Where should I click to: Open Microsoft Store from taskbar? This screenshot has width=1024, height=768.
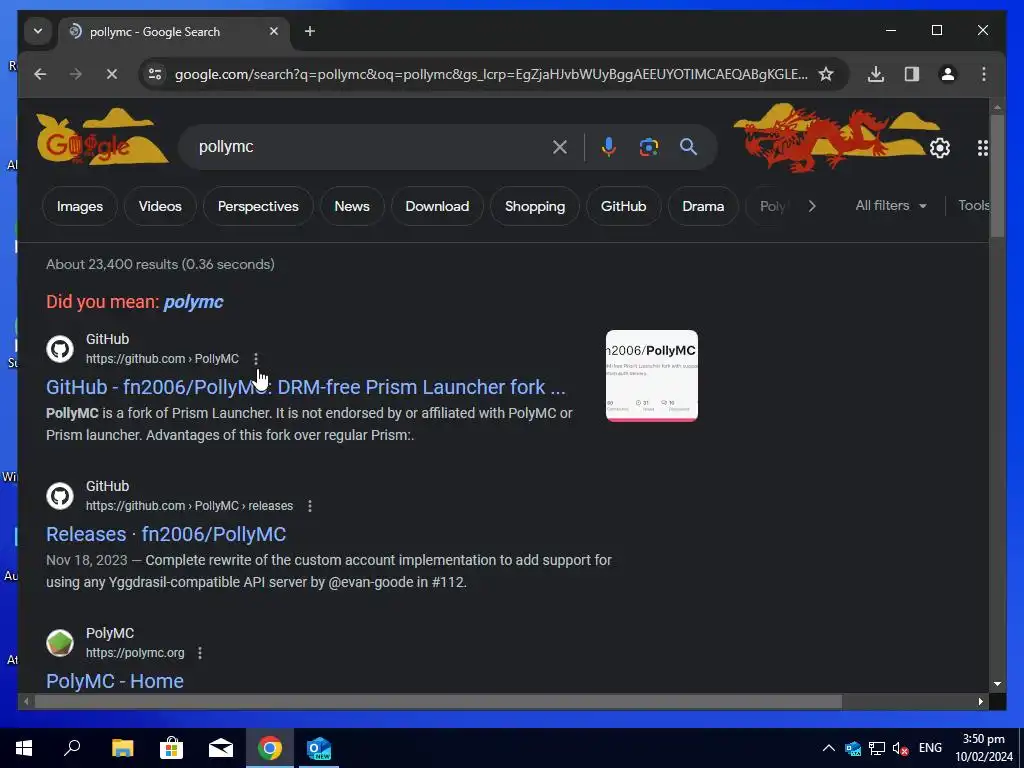(x=171, y=748)
